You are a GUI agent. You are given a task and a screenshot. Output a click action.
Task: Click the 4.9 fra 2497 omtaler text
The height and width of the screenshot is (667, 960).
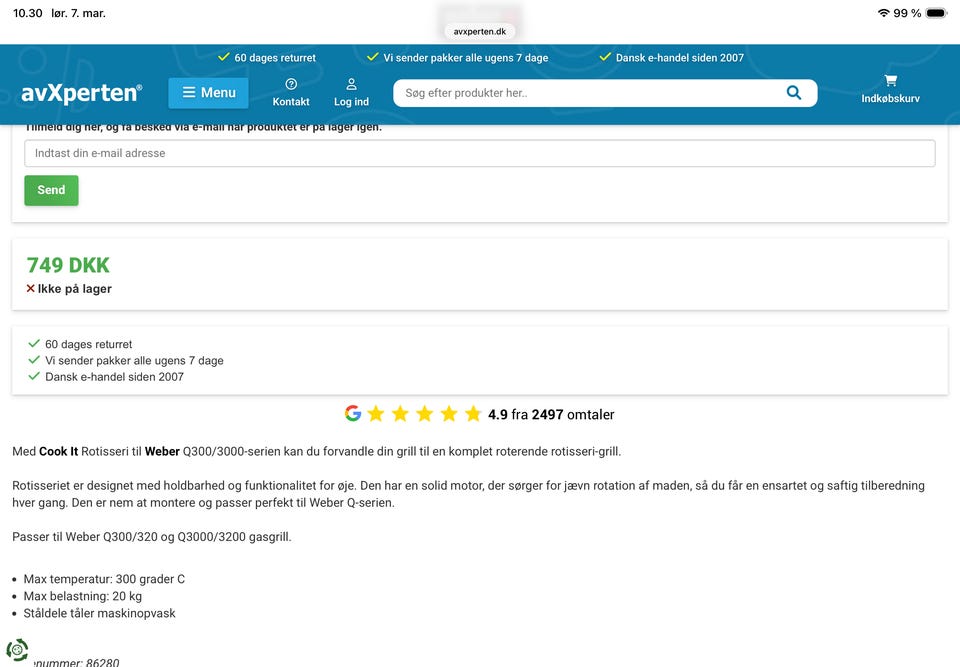[551, 415]
